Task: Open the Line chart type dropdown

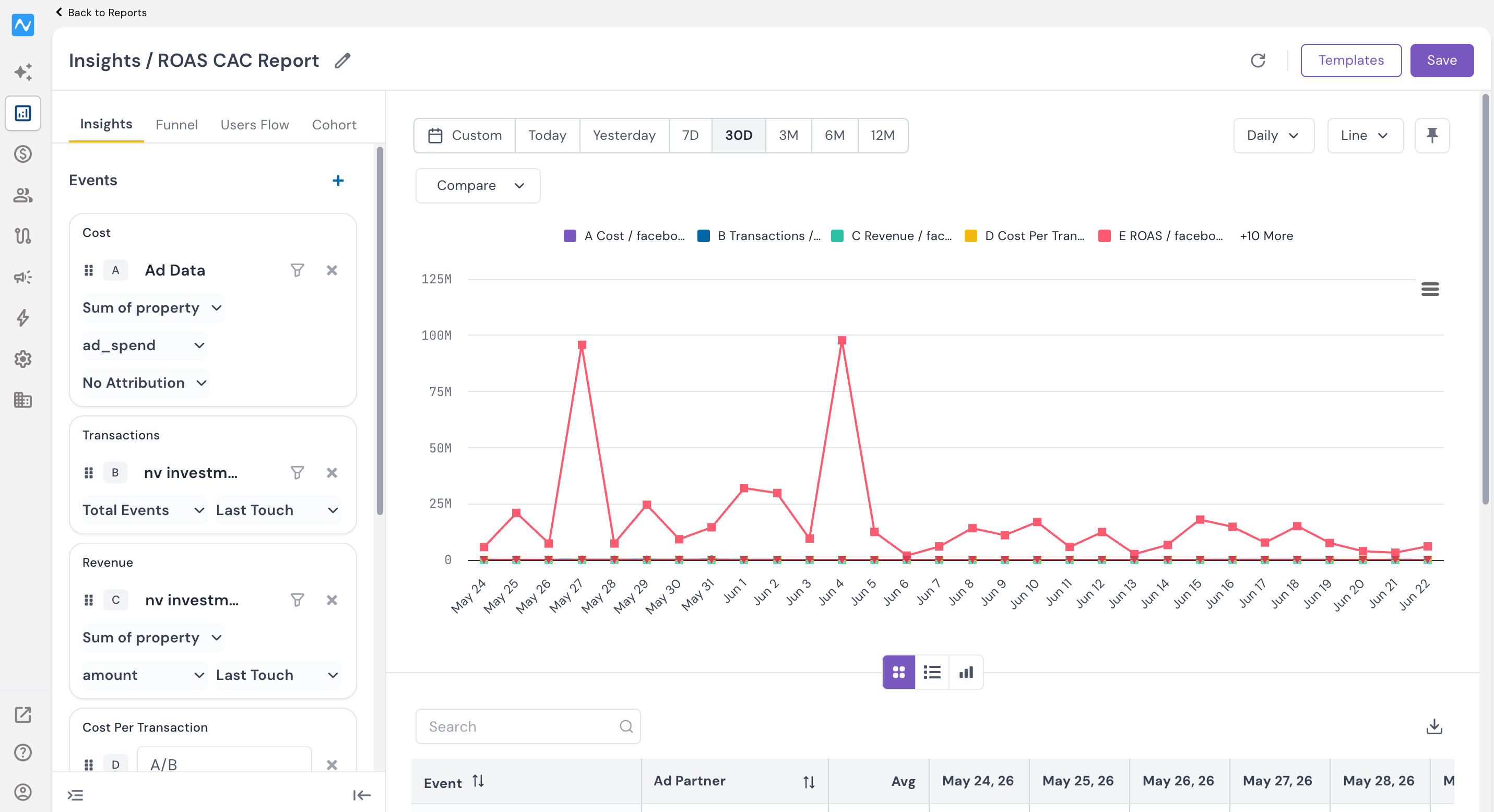Action: click(x=1365, y=135)
